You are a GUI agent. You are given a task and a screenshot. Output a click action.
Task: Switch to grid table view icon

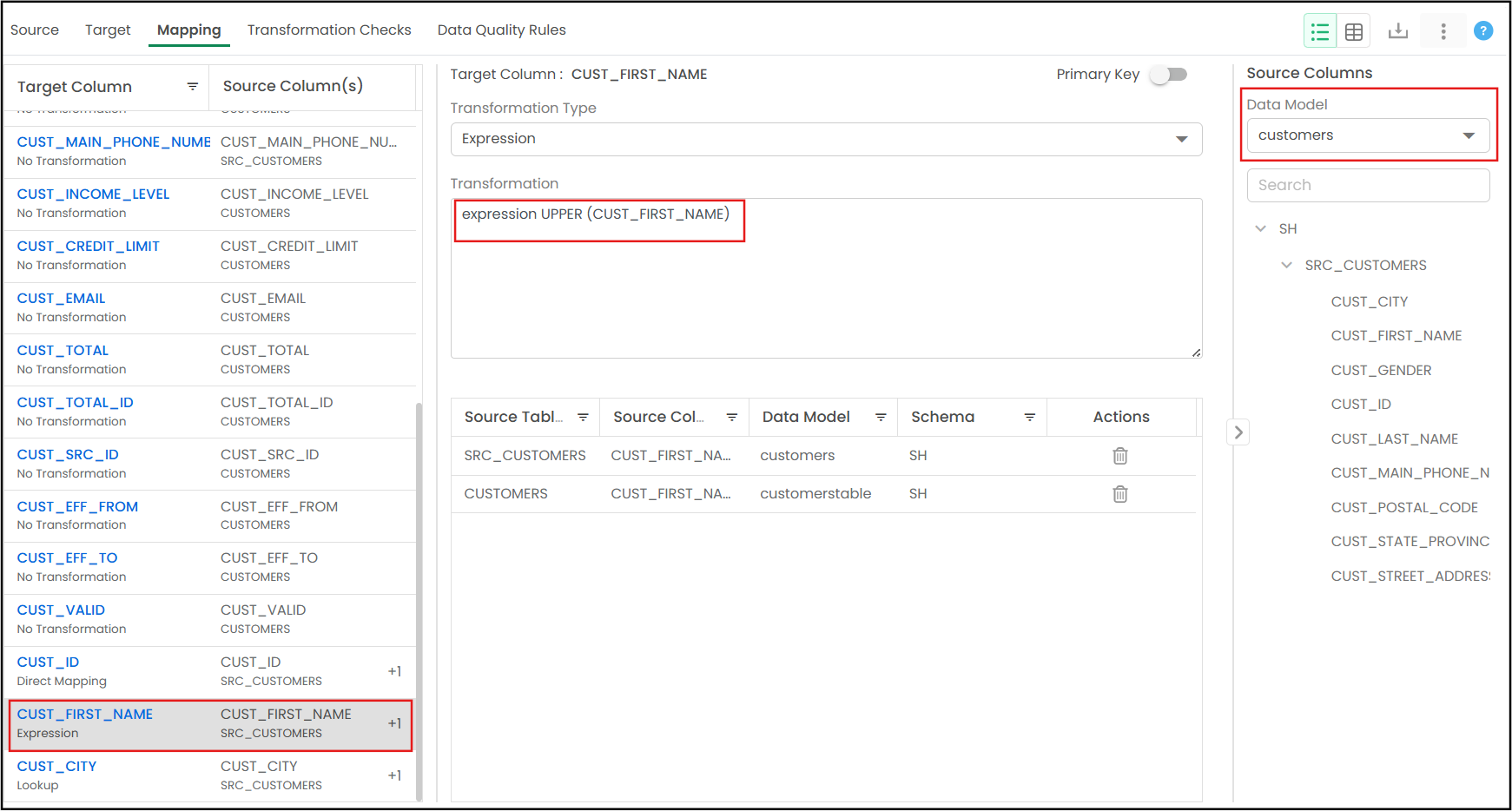tap(1354, 32)
